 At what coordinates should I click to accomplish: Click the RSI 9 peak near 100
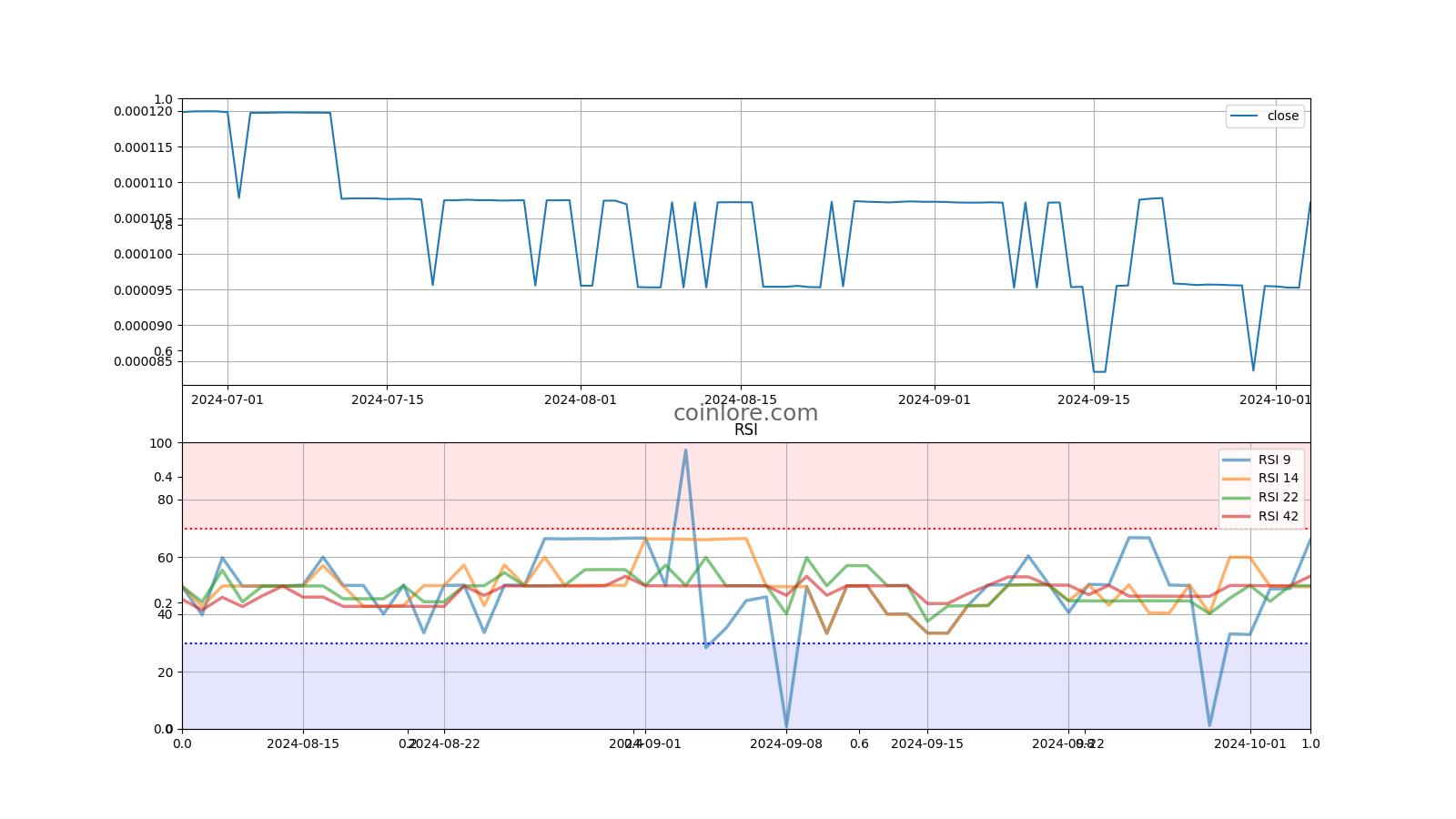(685, 450)
